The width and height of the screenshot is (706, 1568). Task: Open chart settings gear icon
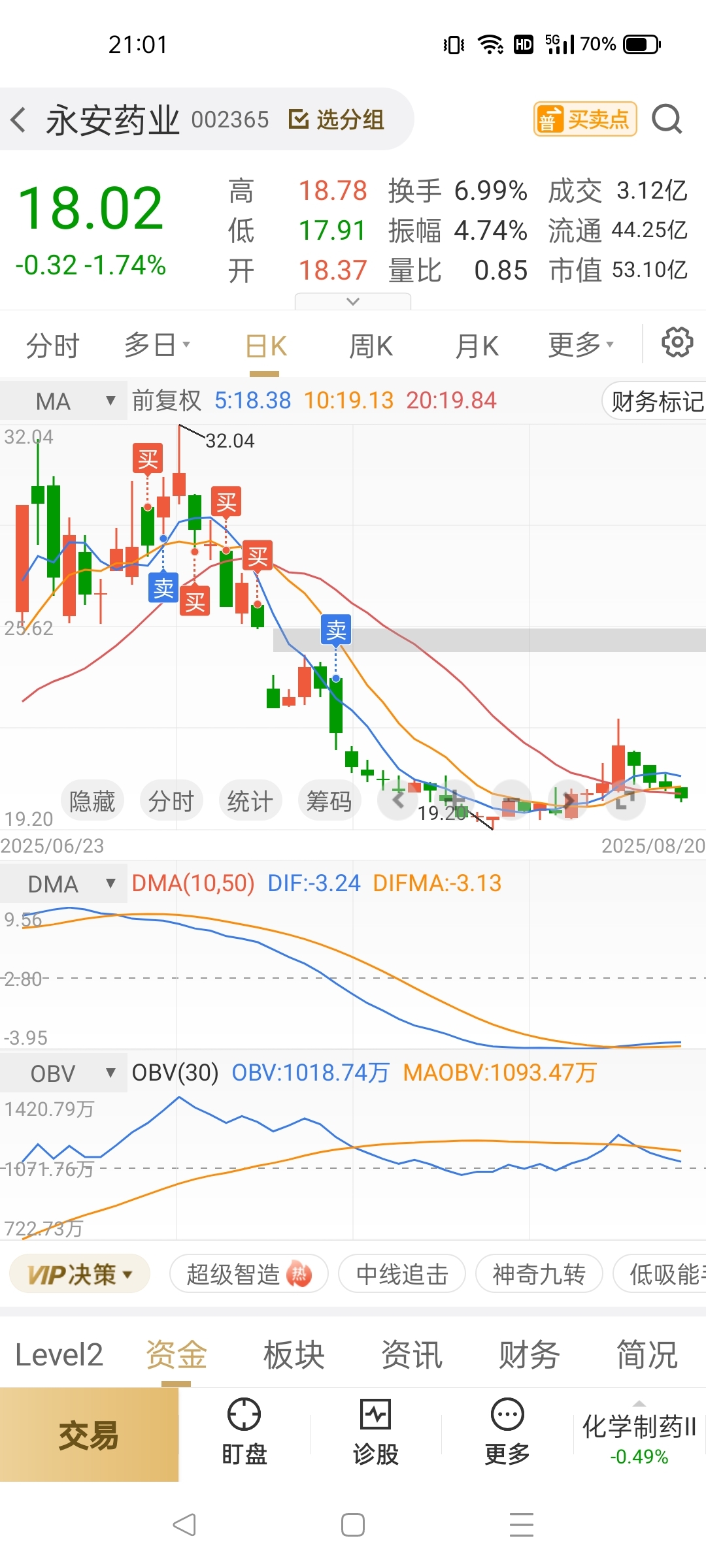(677, 342)
